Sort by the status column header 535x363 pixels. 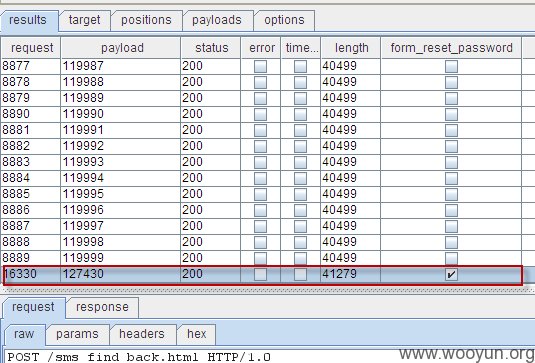pos(211,48)
